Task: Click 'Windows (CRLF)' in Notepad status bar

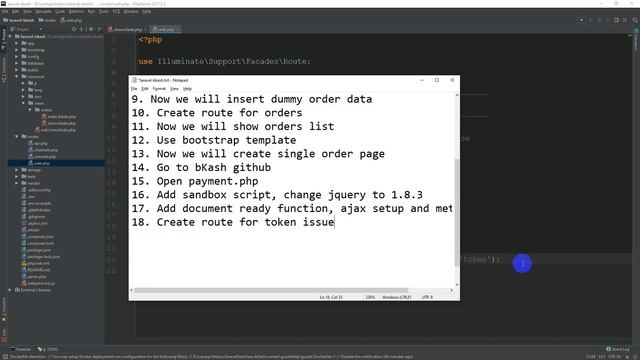Action: point(396,297)
